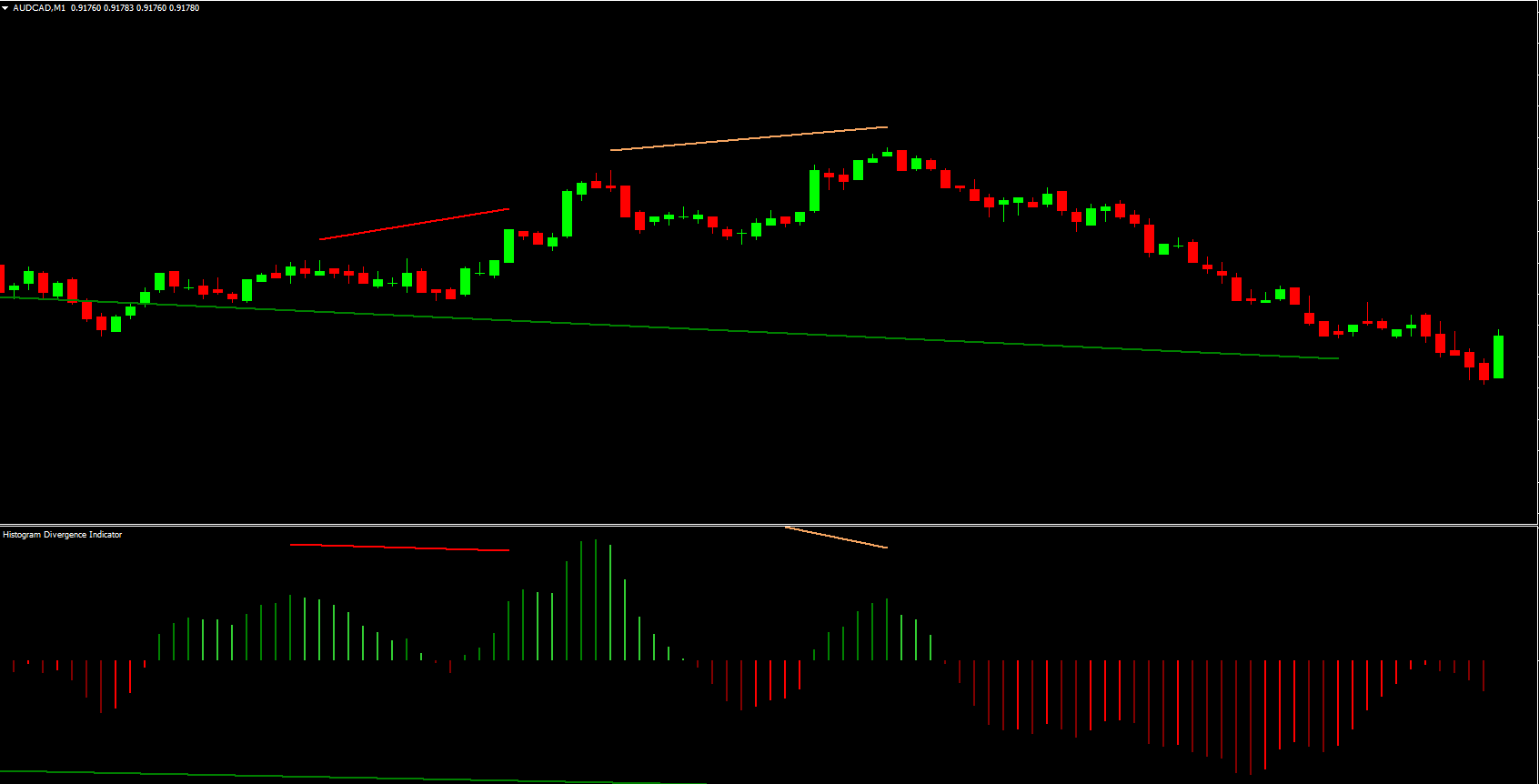Click the separator between chart and indicator window
1539x784 pixels.
[769, 525]
